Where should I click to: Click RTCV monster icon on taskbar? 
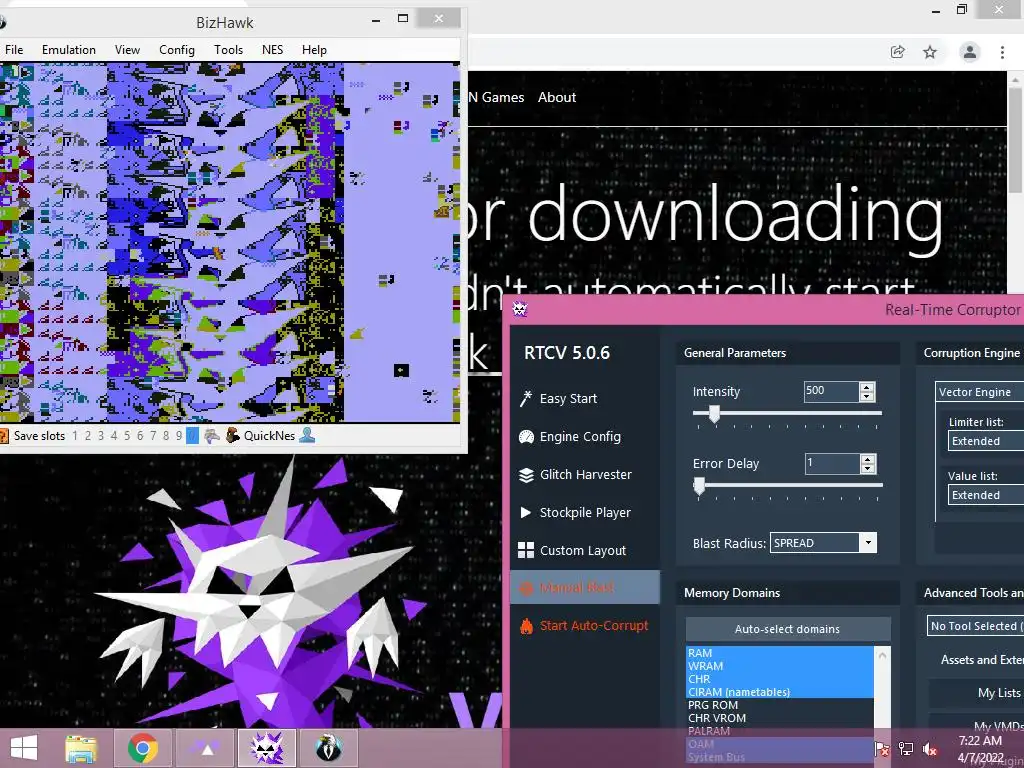(266, 748)
